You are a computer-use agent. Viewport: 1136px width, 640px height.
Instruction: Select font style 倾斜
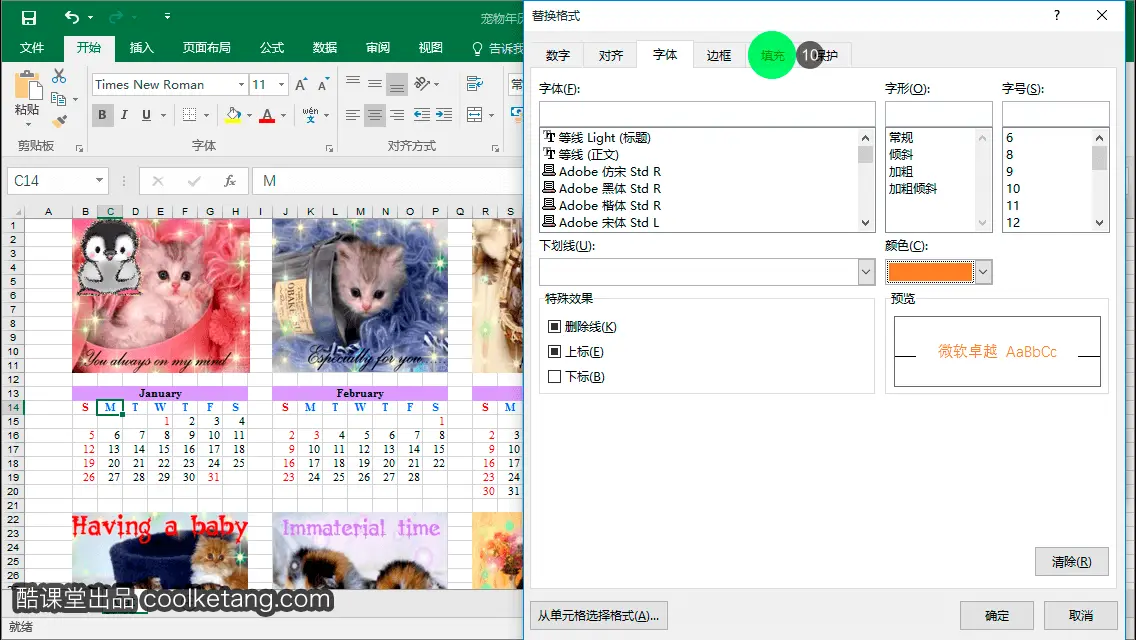pos(901,154)
